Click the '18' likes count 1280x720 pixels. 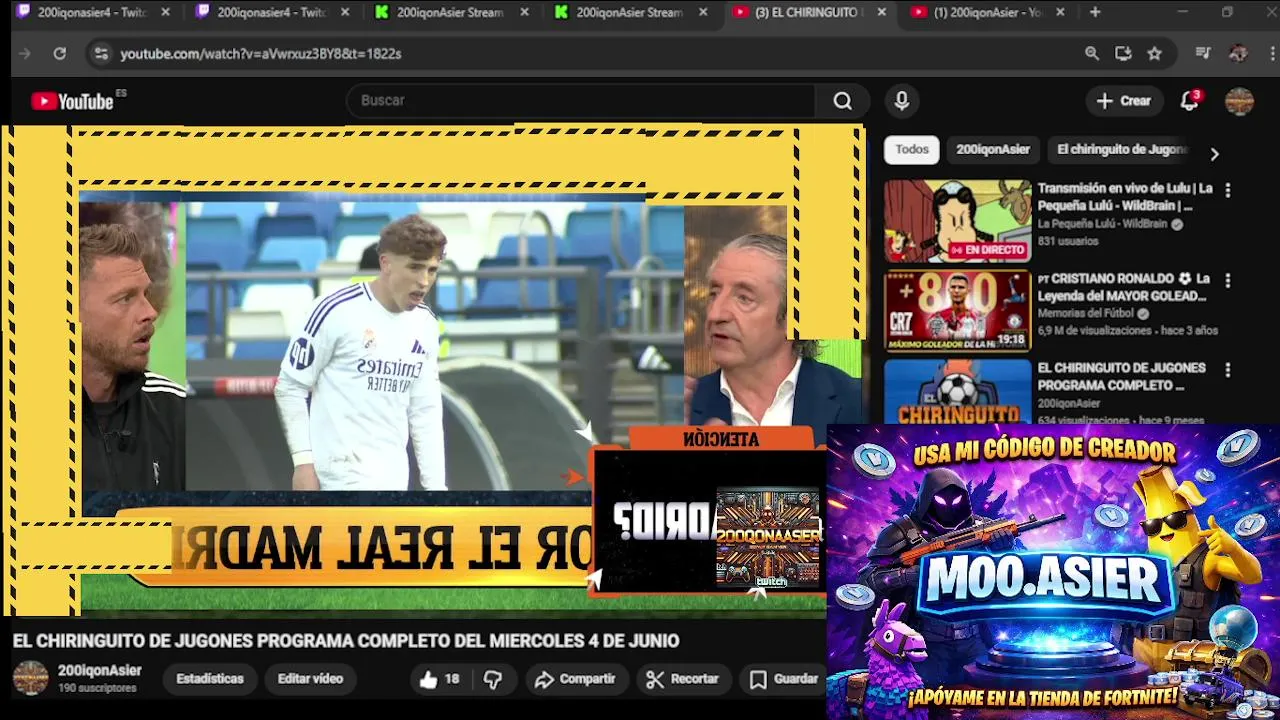click(452, 680)
